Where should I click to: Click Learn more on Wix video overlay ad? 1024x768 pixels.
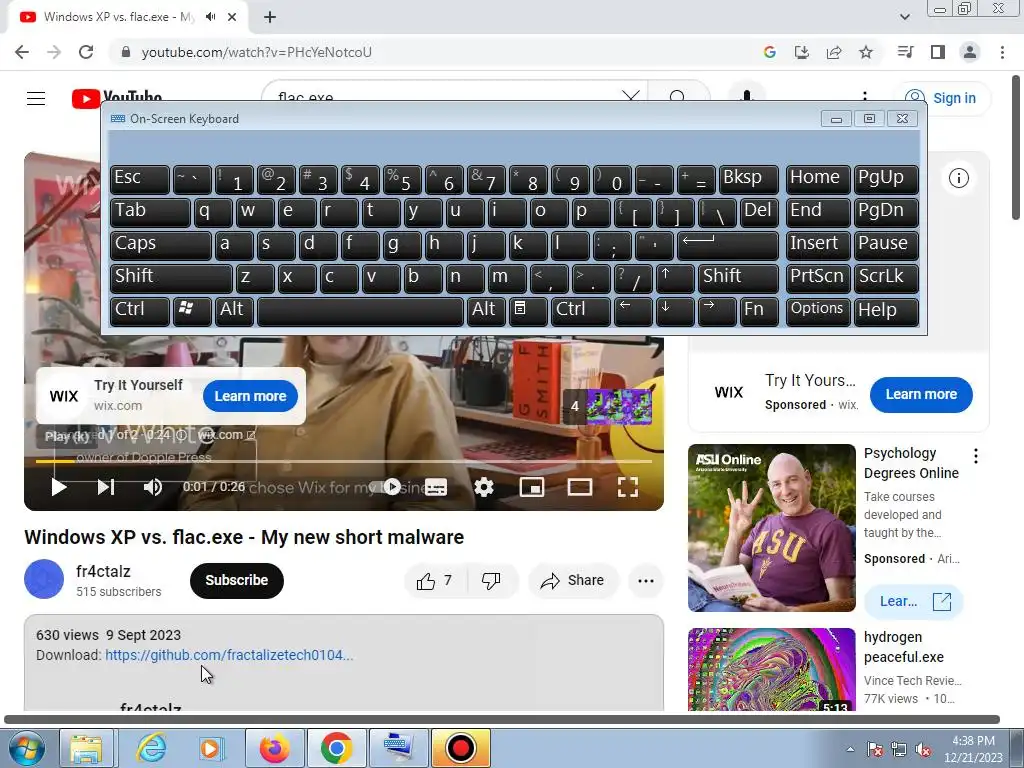(250, 396)
